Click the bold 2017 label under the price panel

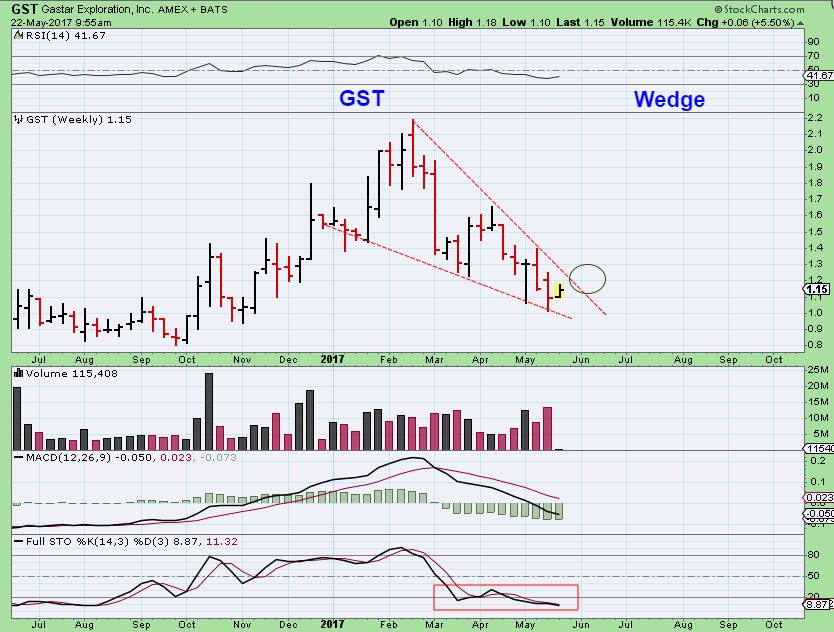tap(332, 359)
